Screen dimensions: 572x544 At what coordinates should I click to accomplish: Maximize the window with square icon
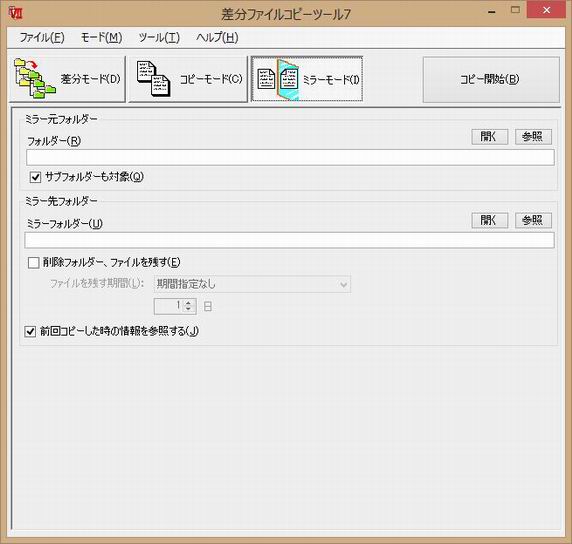click(515, 10)
